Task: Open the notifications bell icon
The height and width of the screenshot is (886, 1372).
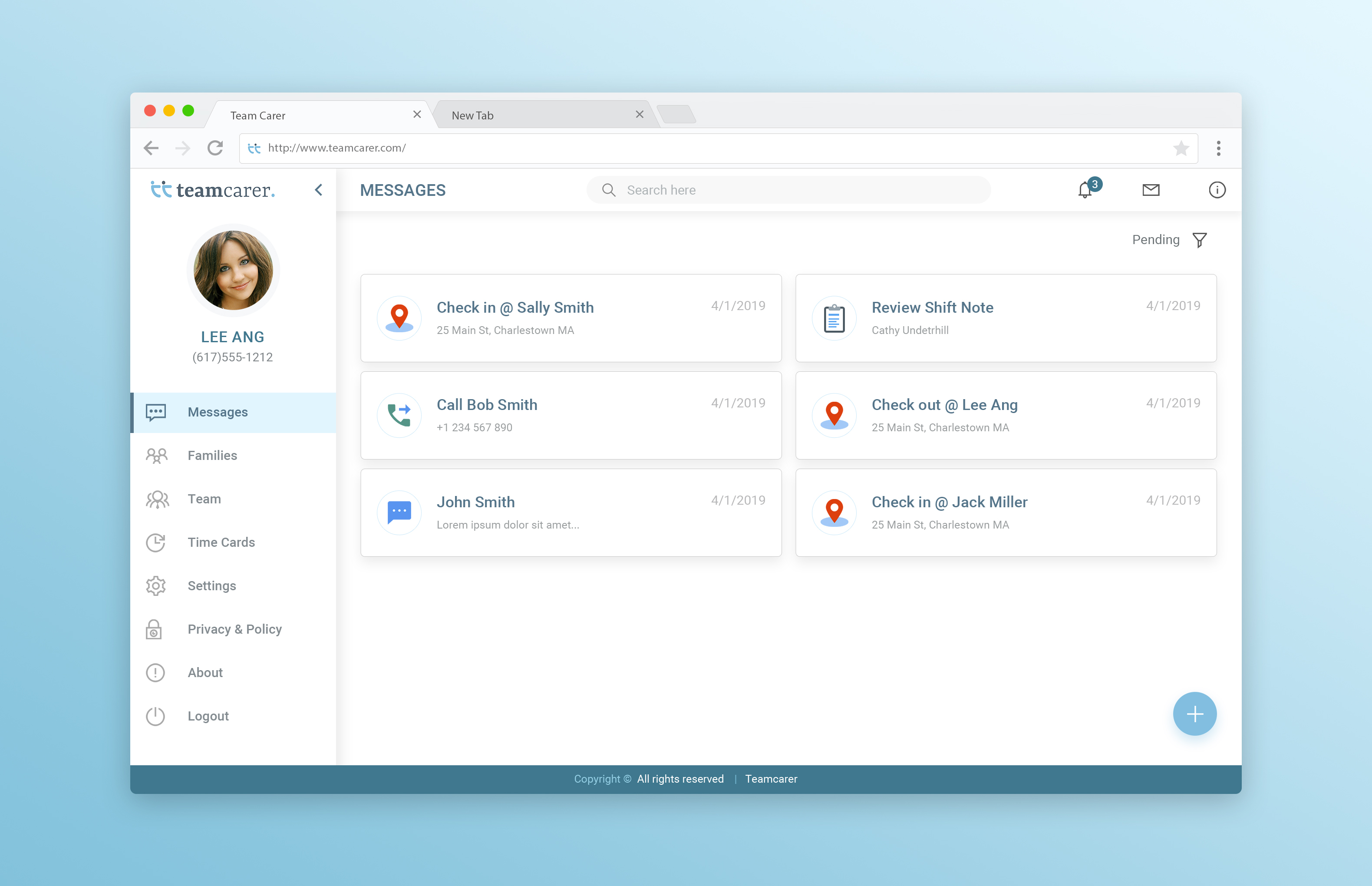Action: 1085,190
